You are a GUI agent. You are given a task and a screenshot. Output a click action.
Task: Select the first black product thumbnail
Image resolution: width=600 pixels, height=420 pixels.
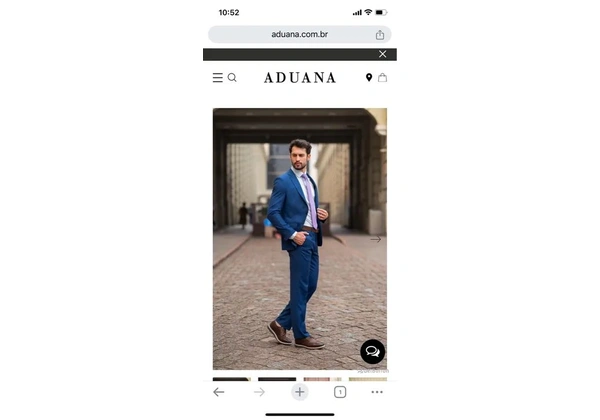[232, 379]
